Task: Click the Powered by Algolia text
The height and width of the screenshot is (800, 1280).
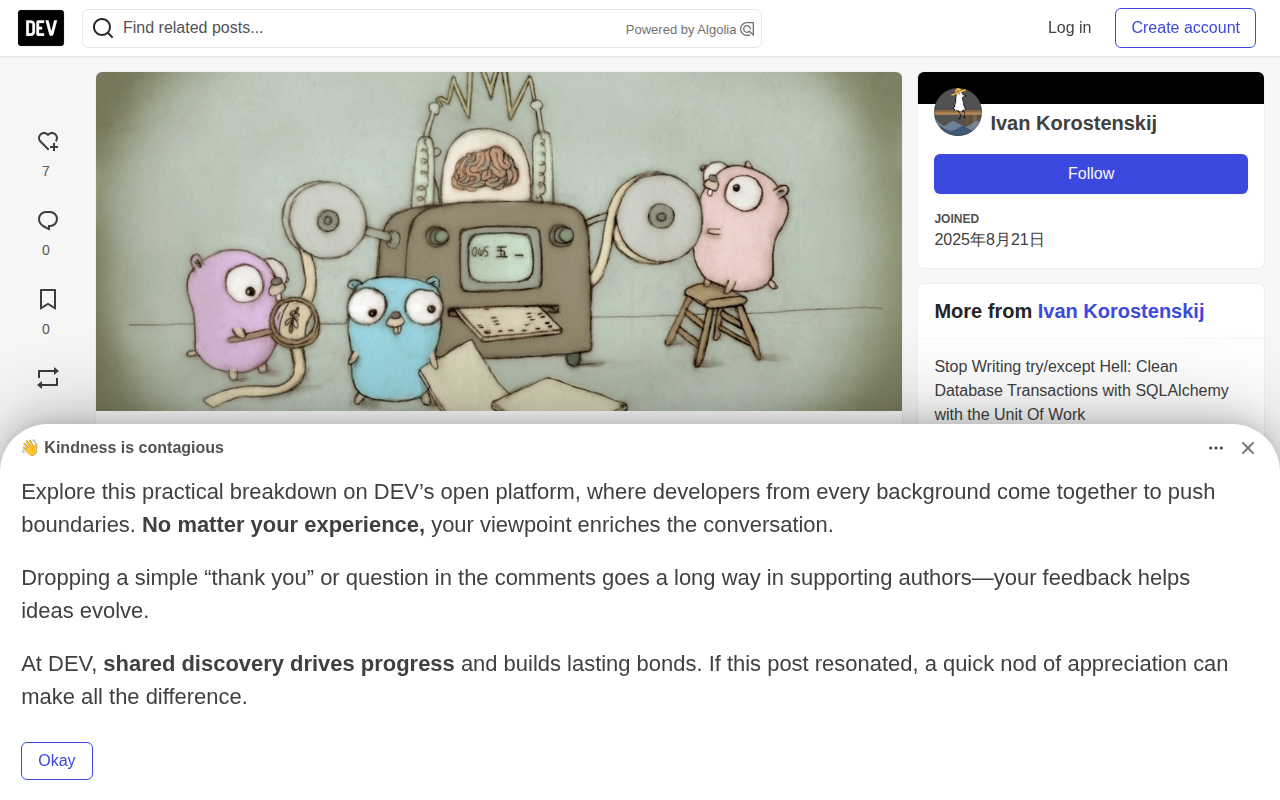Action: click(681, 30)
